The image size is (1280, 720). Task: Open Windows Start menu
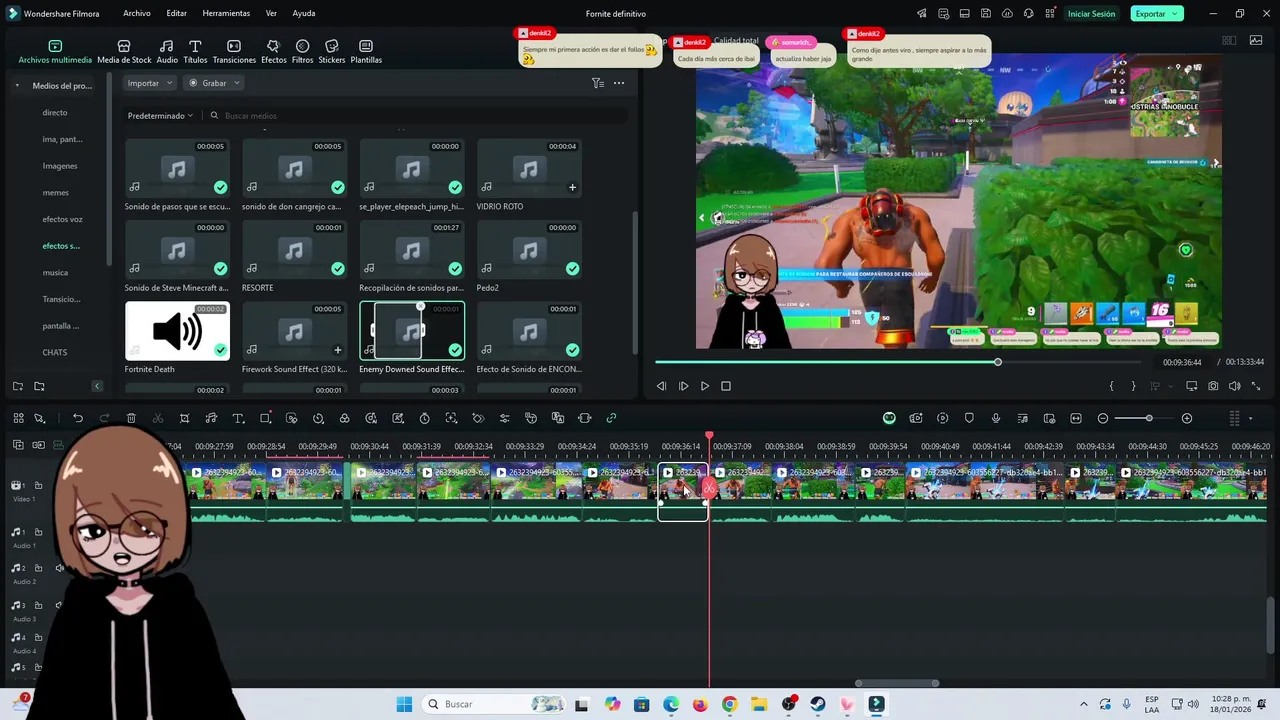point(404,704)
